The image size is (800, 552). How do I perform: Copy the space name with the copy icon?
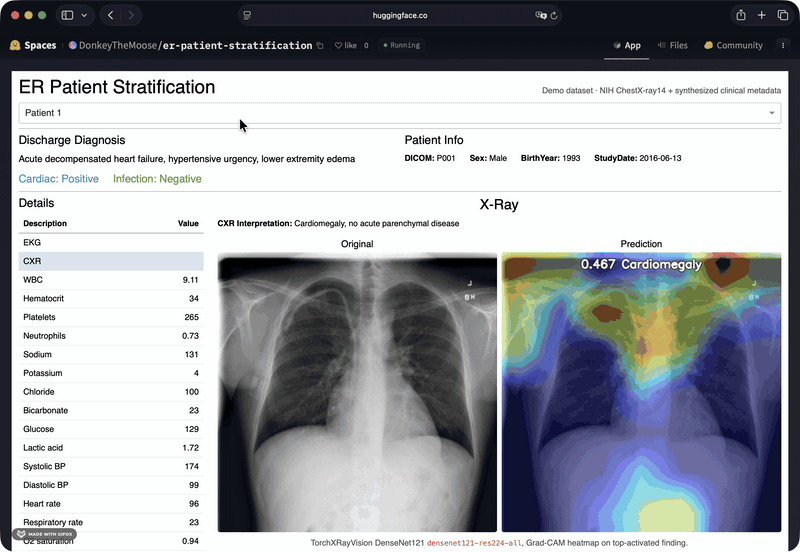pos(320,45)
